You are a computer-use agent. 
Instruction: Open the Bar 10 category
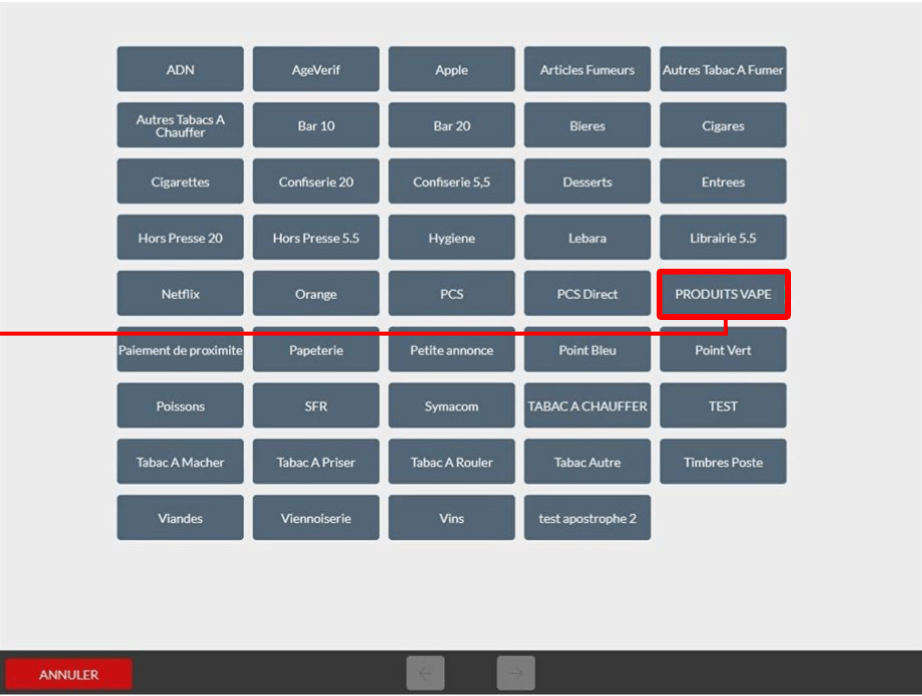(x=316, y=126)
